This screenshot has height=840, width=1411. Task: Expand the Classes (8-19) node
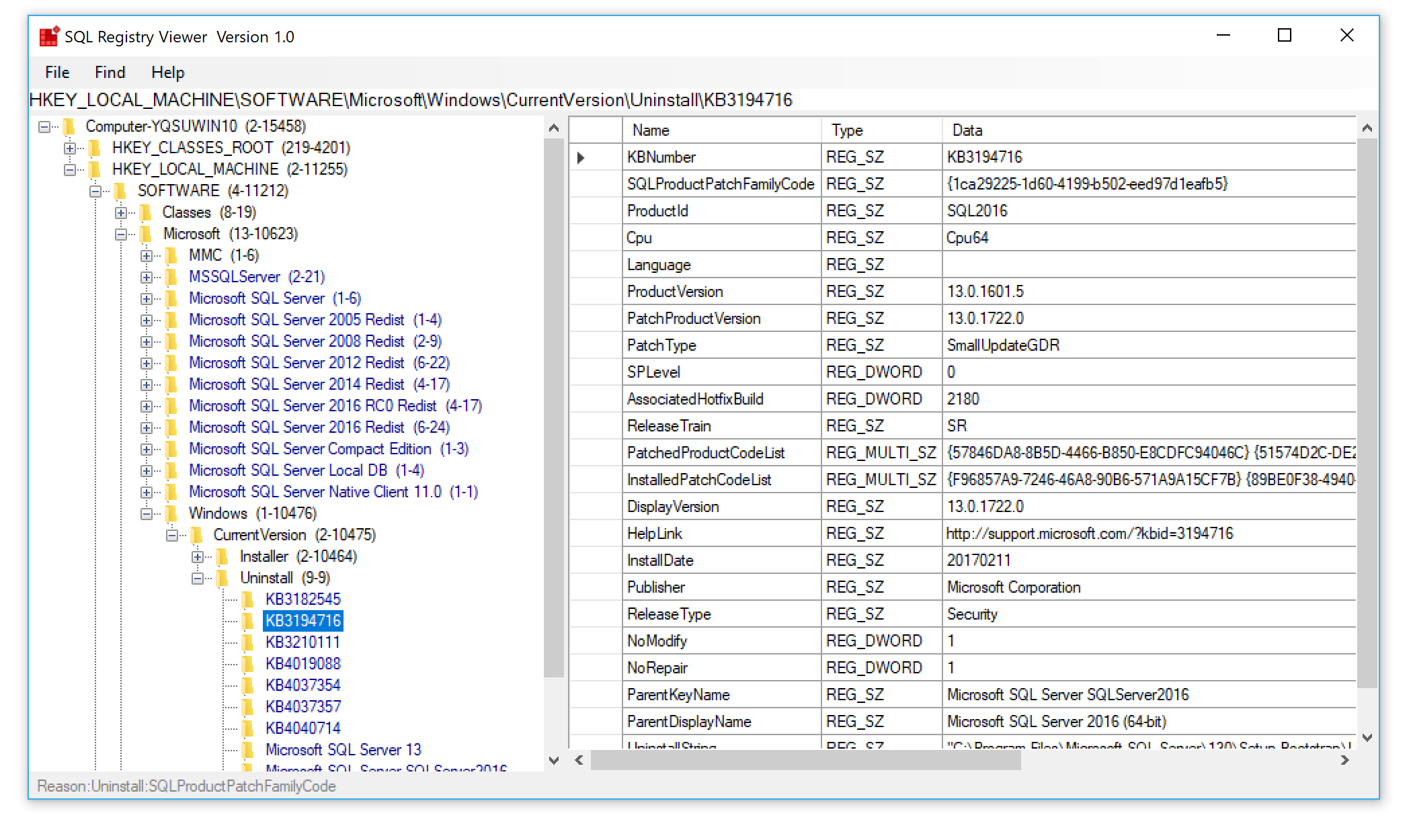pyautogui.click(x=121, y=213)
